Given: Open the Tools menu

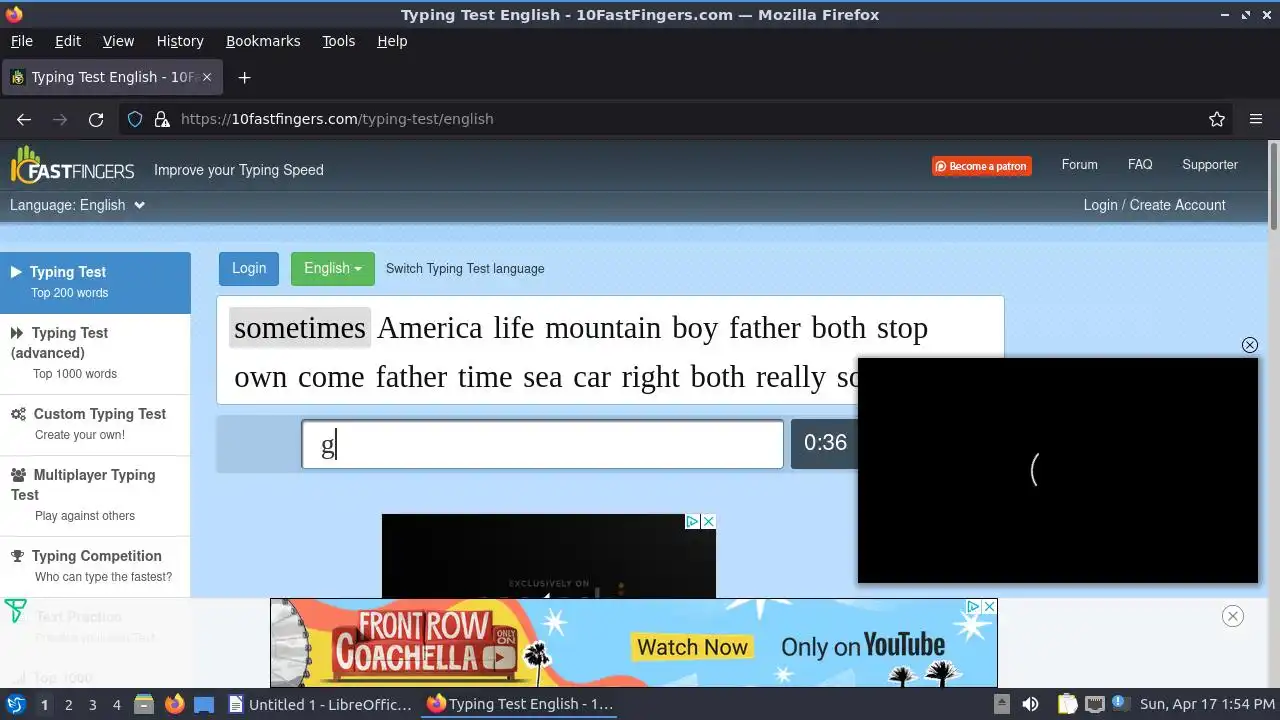Looking at the screenshot, I should (x=339, y=41).
